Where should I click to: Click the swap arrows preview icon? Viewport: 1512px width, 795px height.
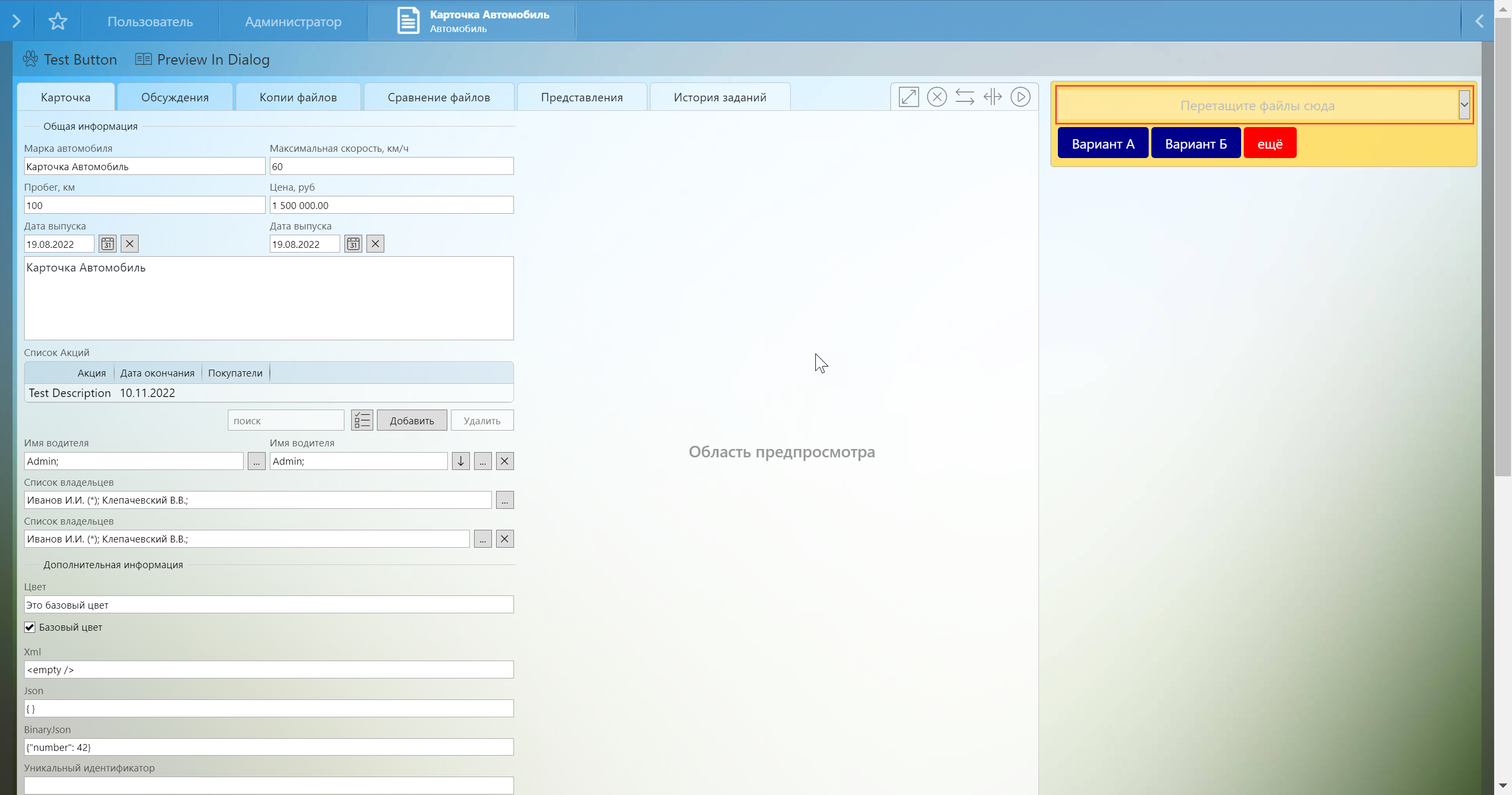964,97
